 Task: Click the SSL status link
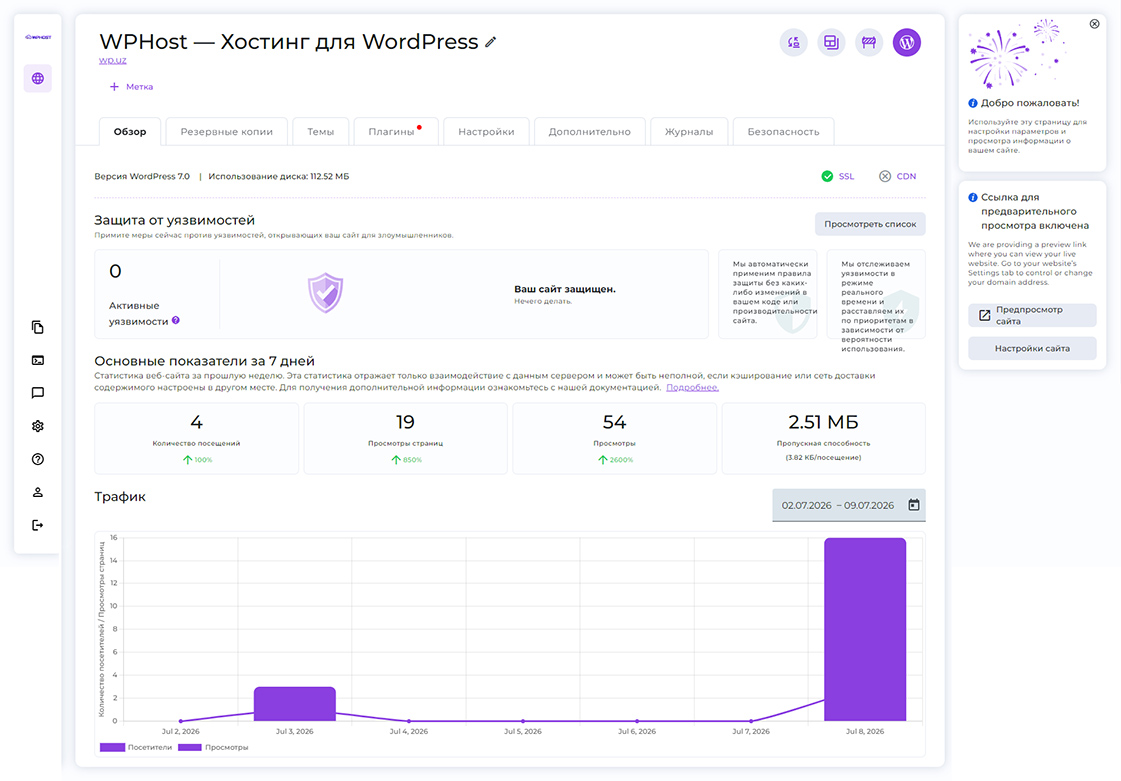click(846, 176)
